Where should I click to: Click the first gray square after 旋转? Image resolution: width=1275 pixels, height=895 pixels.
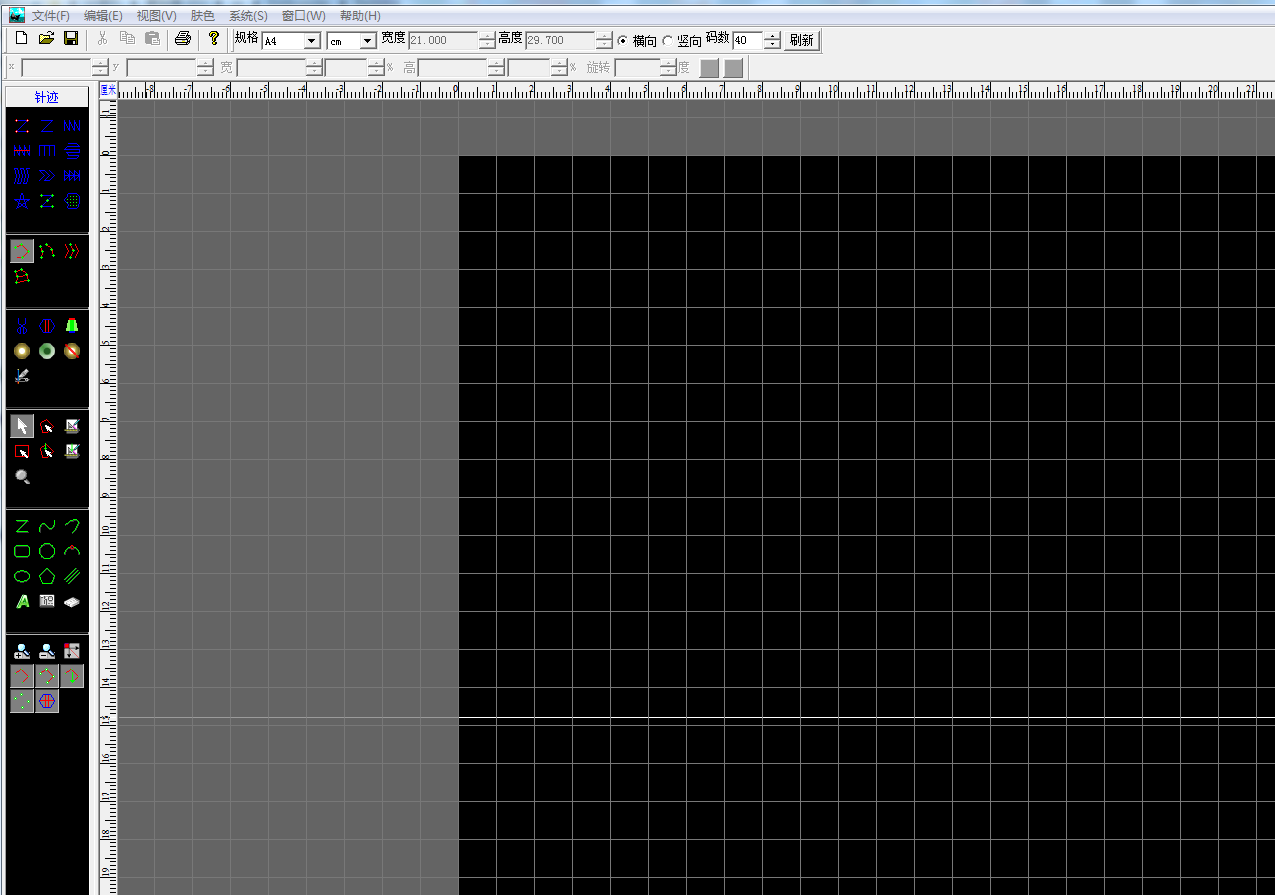click(x=709, y=68)
